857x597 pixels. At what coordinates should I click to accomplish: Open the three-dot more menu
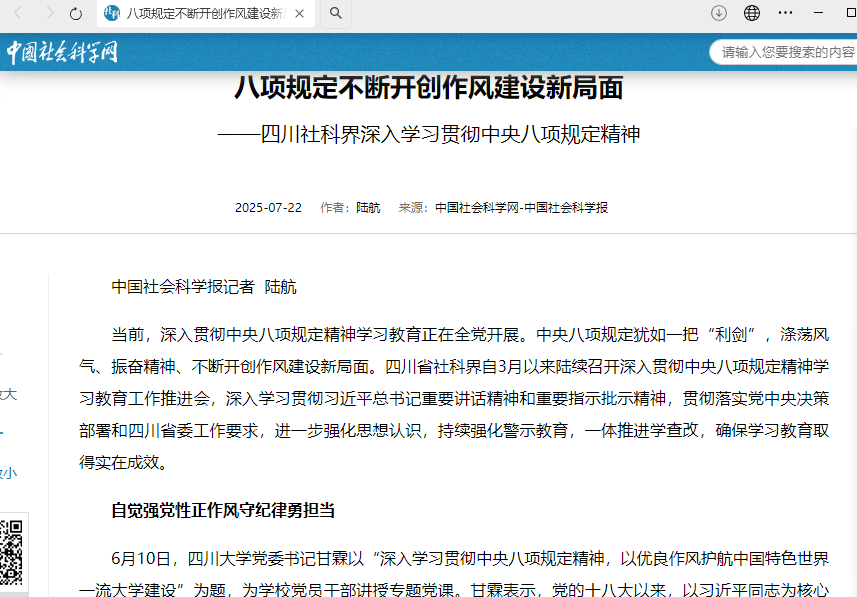tap(786, 13)
